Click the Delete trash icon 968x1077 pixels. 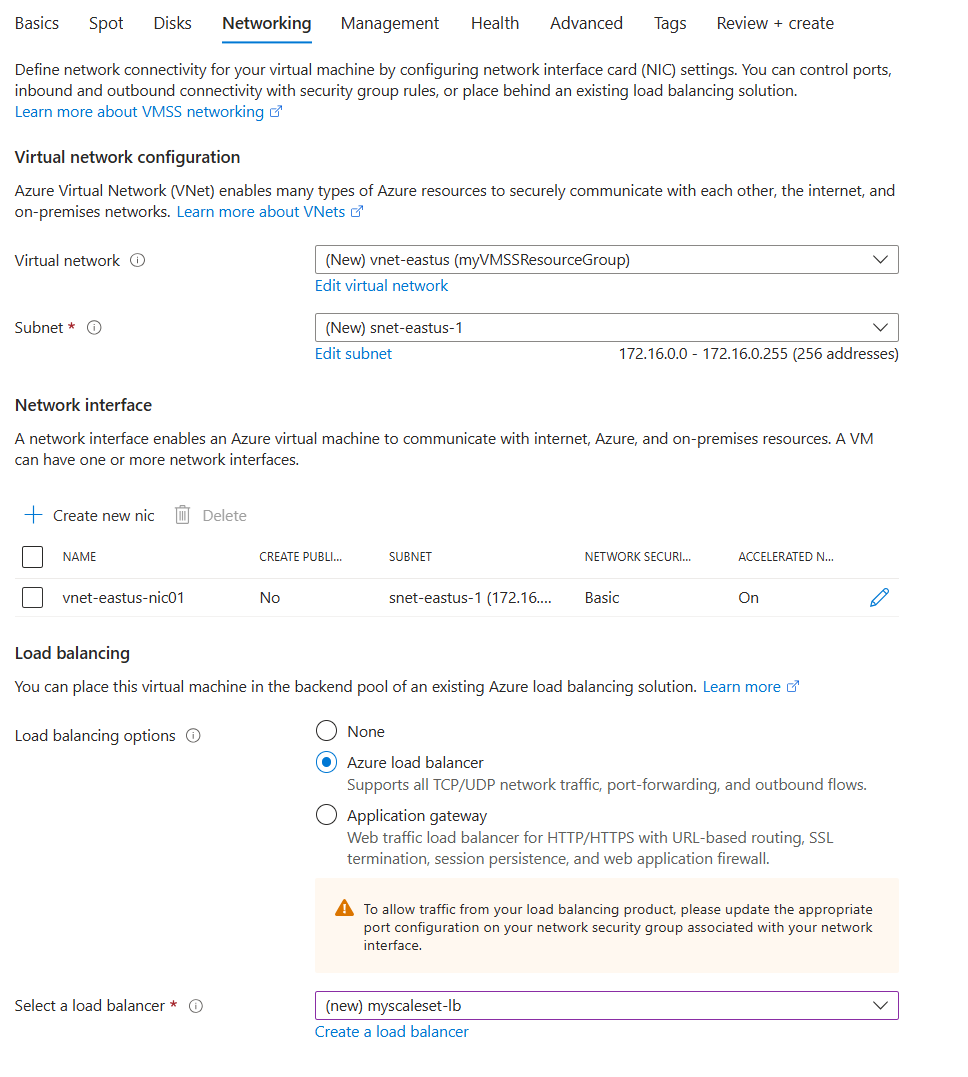tap(181, 515)
